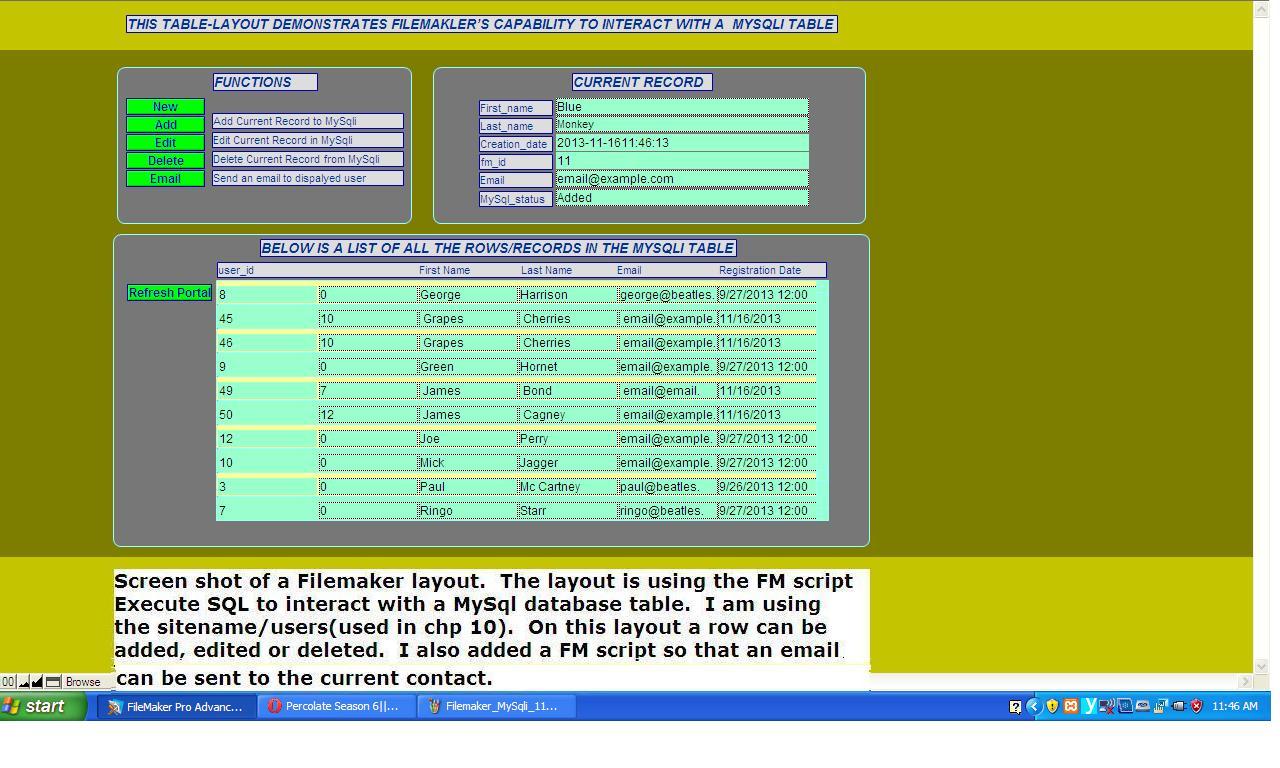Viewport: 1280px width, 768px height.
Task: Switch to Filemaker_MySqli taskbar window
Action: point(495,706)
